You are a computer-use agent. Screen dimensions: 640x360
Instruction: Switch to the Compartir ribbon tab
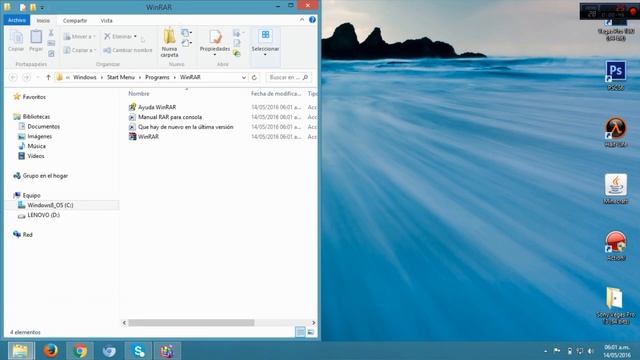pos(75,20)
